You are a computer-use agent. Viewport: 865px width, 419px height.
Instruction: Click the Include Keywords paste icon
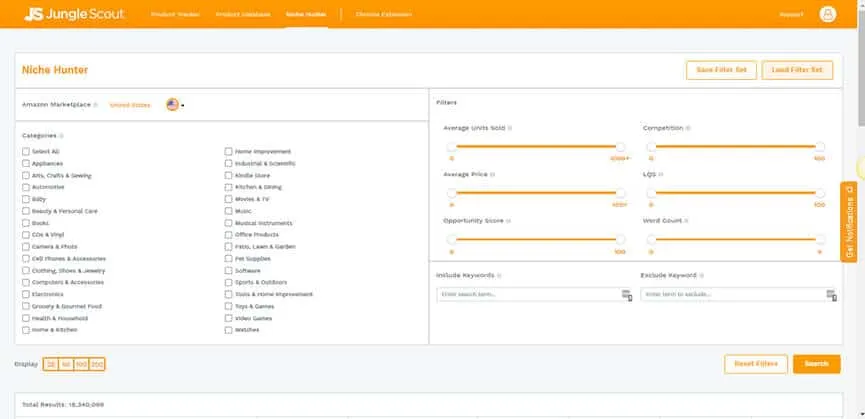(x=627, y=295)
